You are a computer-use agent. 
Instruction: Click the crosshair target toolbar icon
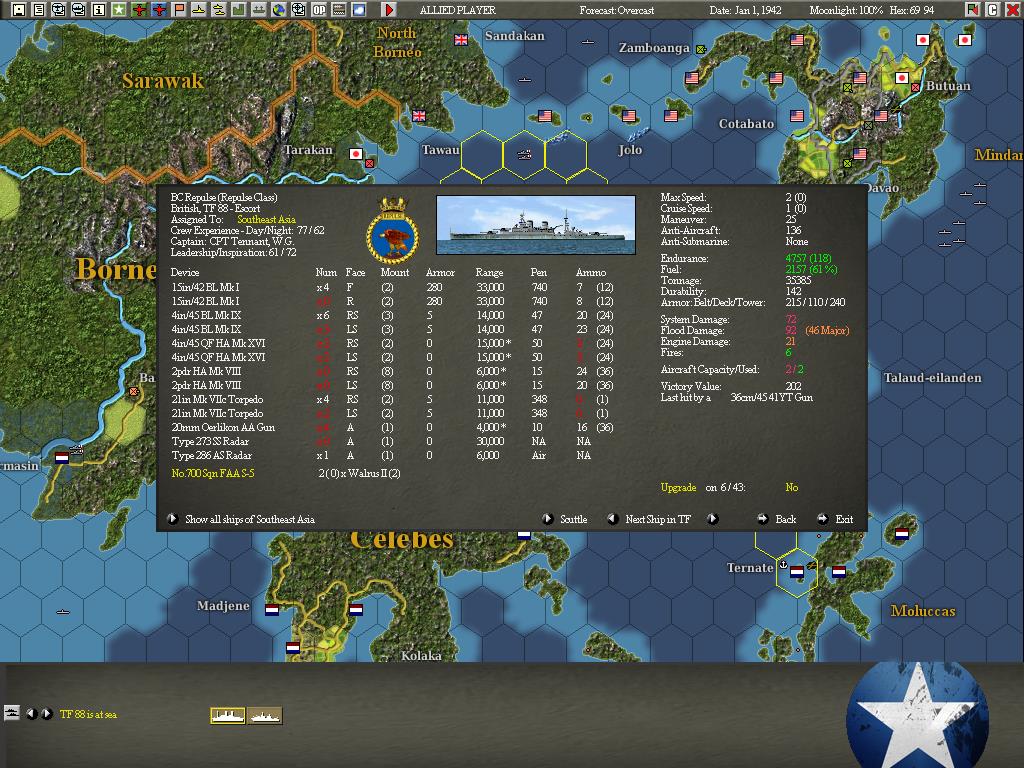298,9
